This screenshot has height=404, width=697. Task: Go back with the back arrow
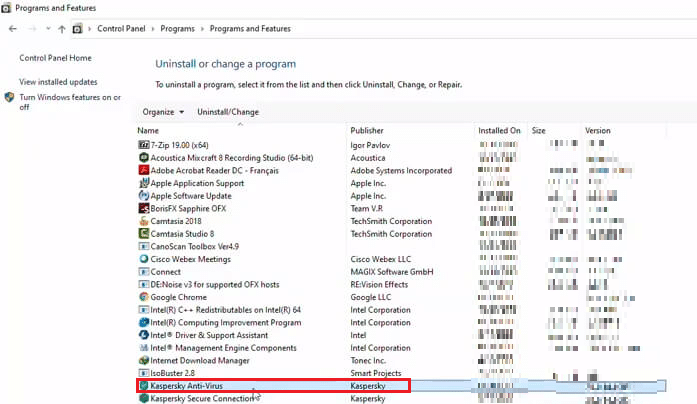[x=12, y=28]
